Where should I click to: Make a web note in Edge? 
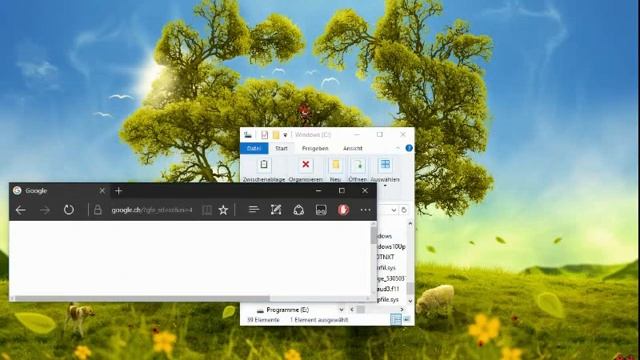[276, 210]
